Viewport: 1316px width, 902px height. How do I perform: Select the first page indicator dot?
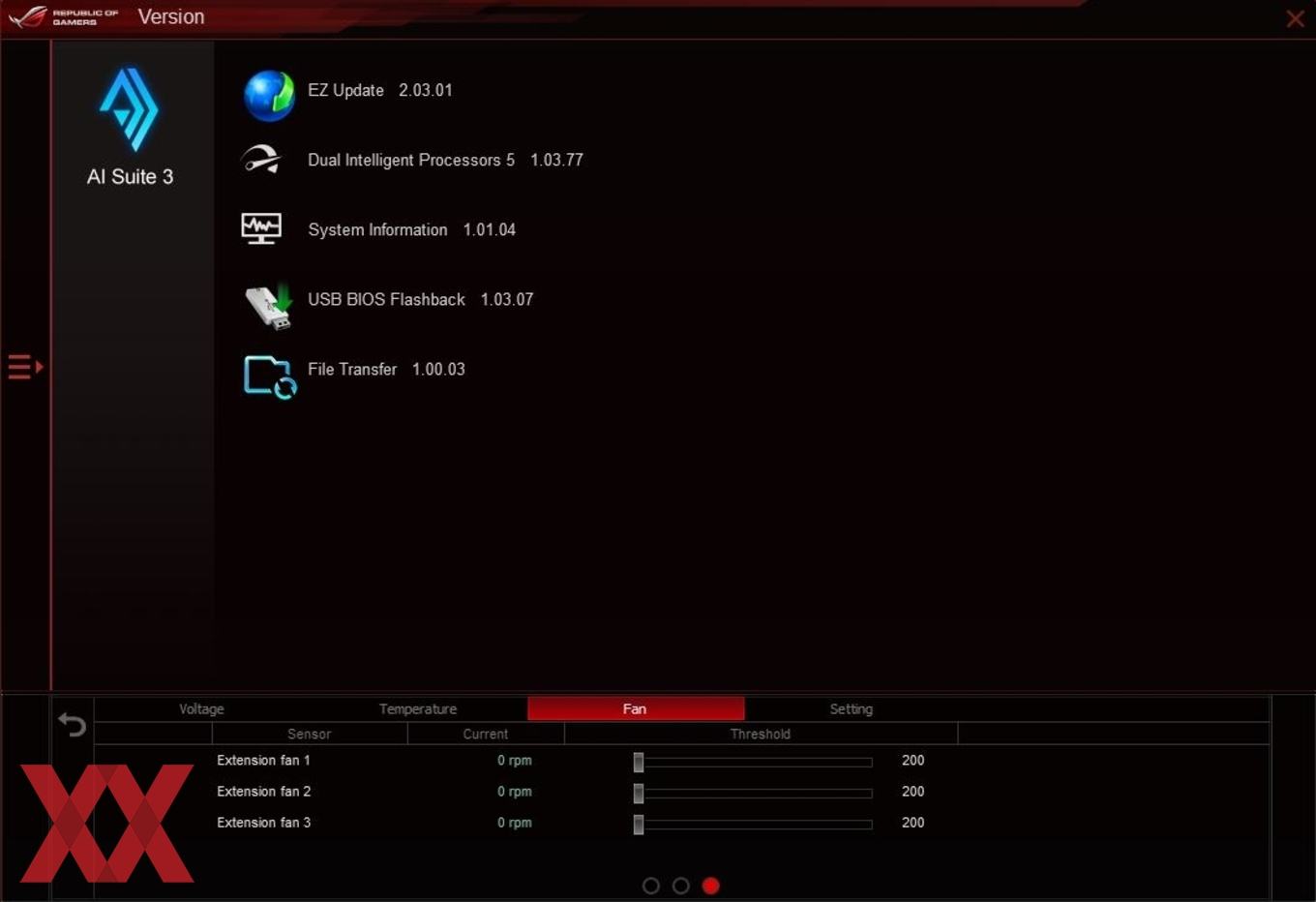tap(651, 886)
